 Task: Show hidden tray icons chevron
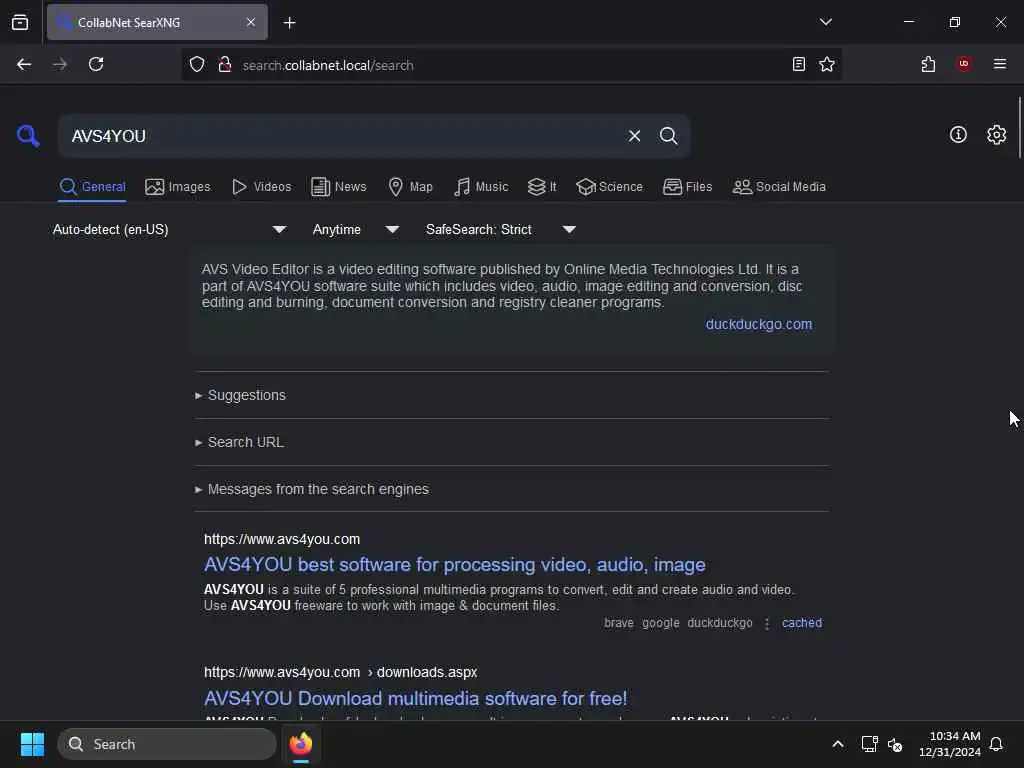[x=837, y=744]
